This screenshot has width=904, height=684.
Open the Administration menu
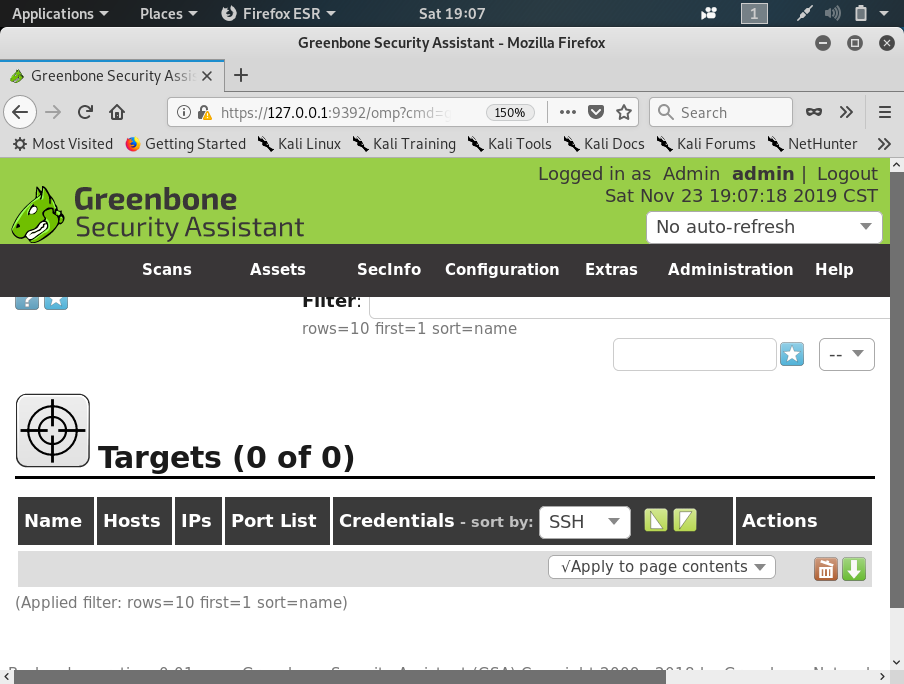pos(730,269)
